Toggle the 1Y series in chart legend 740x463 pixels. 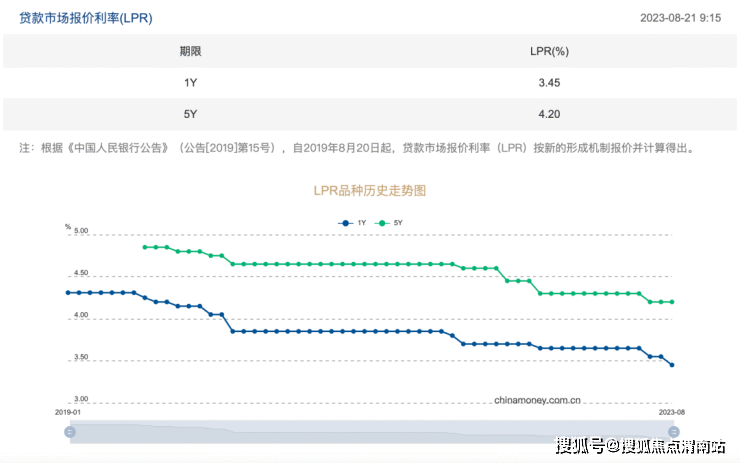click(x=361, y=222)
